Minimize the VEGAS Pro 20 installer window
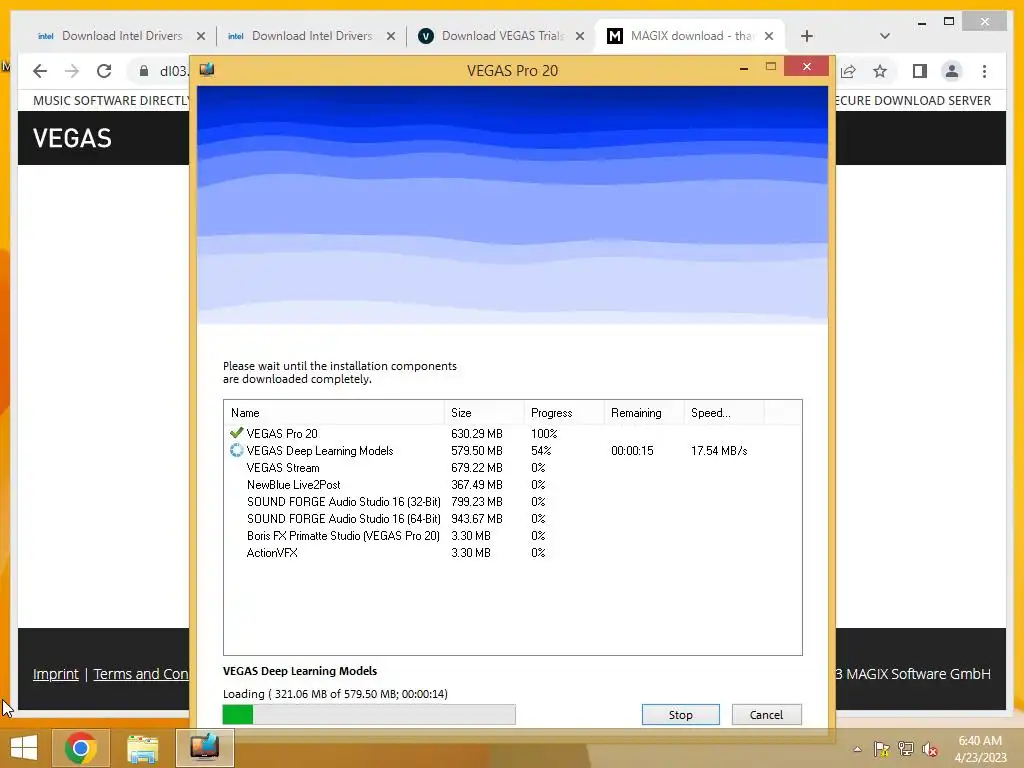 click(x=744, y=68)
